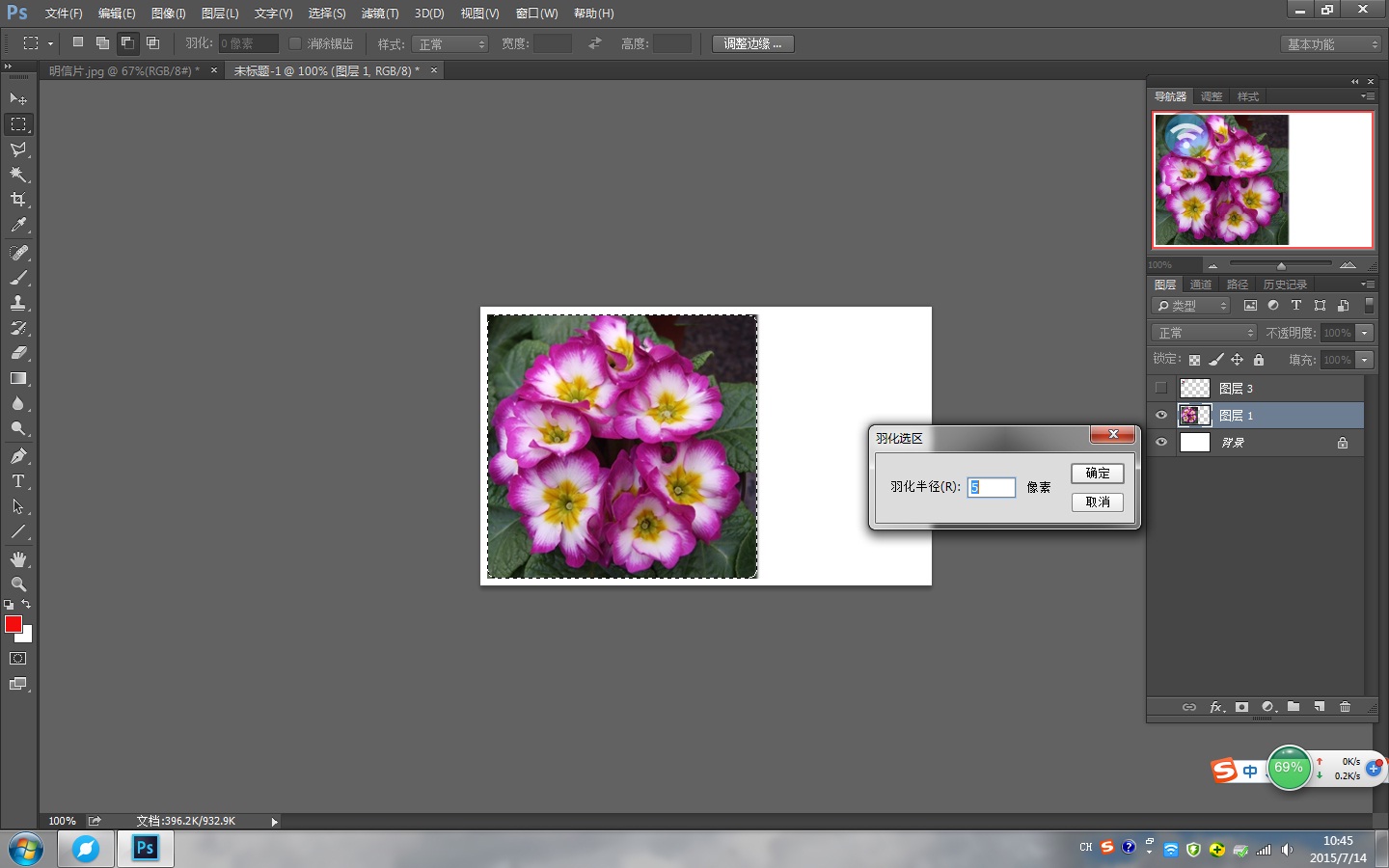Select the Crop tool
This screenshot has height=868, width=1389.
tap(17, 200)
